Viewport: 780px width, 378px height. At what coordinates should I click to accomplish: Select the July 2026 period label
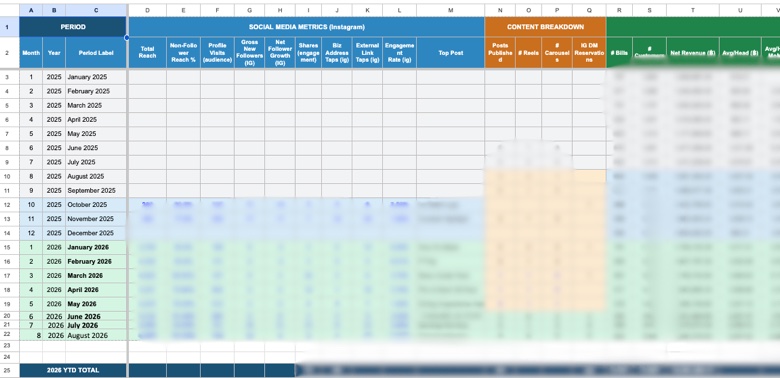tap(96, 325)
